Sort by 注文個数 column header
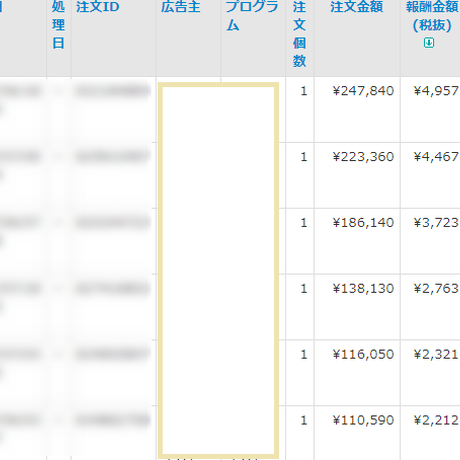Image resolution: width=460 pixels, height=460 pixels. 299,34
